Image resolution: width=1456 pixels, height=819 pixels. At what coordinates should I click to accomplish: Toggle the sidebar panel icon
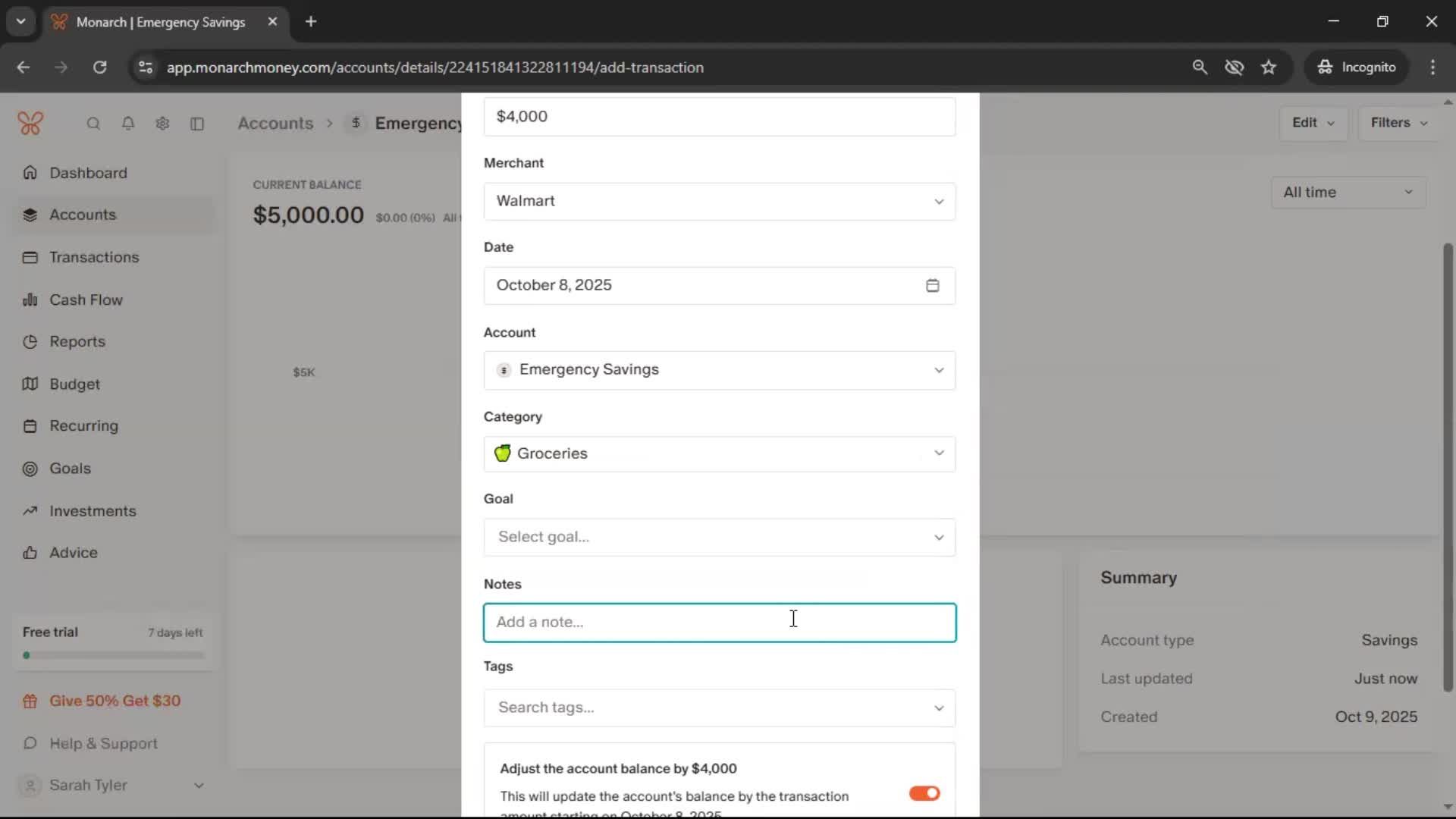tap(197, 124)
